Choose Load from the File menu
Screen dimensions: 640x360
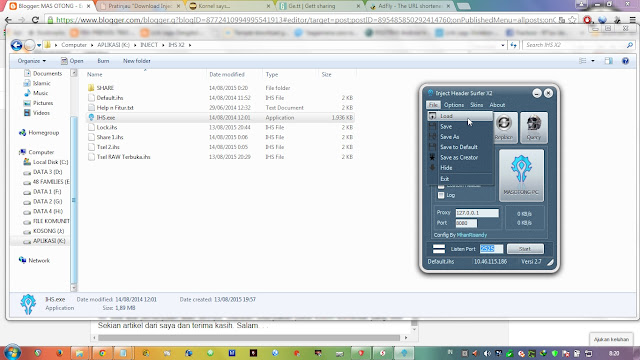coord(460,116)
